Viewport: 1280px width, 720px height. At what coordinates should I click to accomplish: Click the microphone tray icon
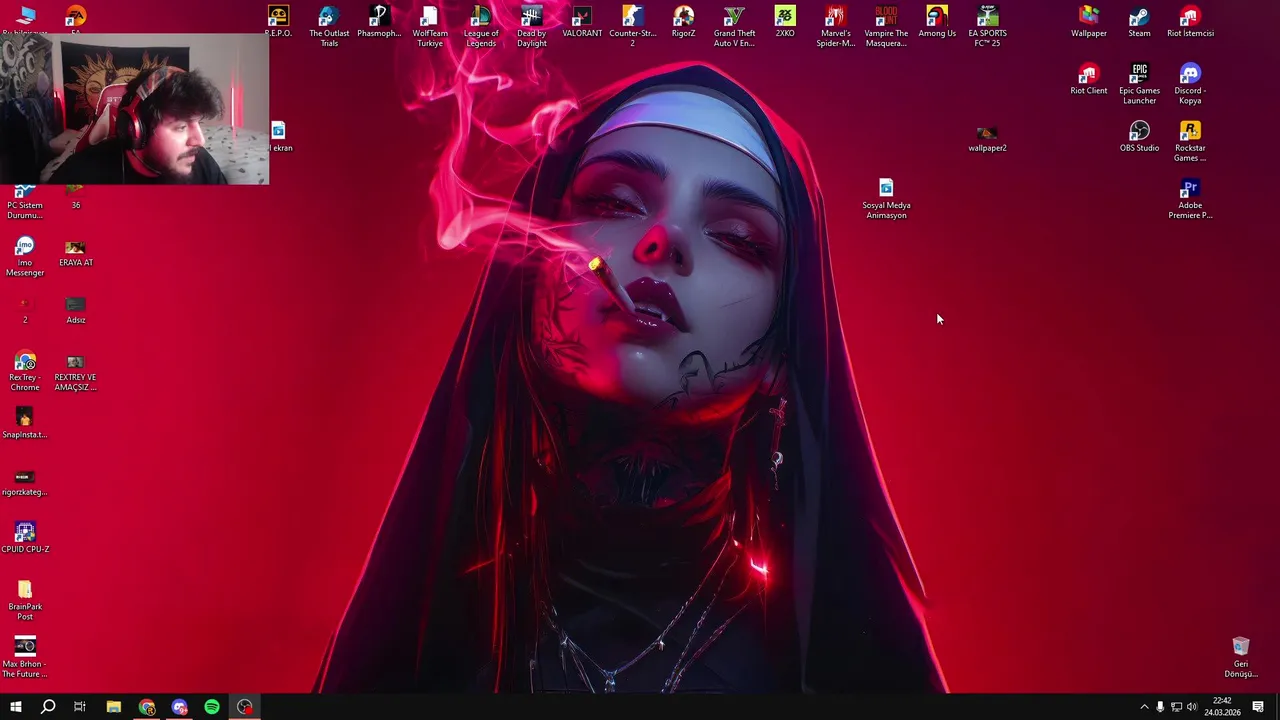pyautogui.click(x=1160, y=707)
